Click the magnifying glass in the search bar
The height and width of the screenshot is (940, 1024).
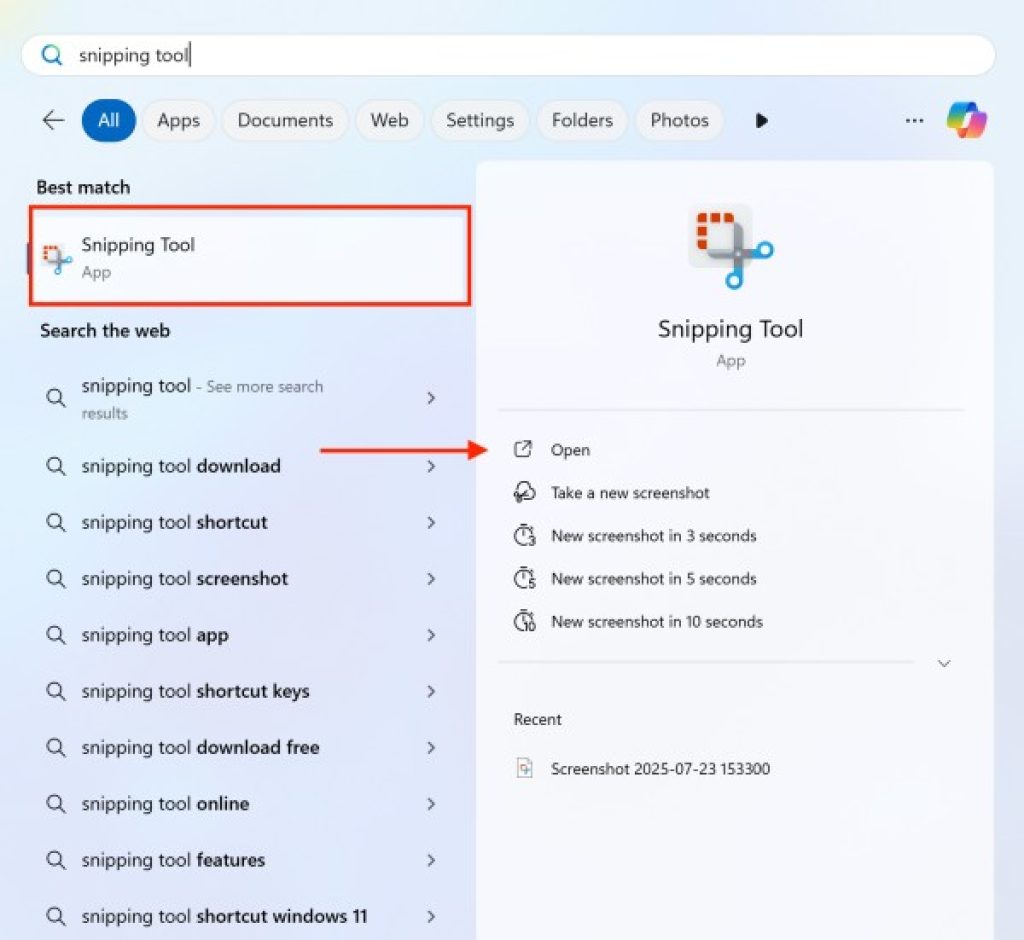pyautogui.click(x=51, y=56)
